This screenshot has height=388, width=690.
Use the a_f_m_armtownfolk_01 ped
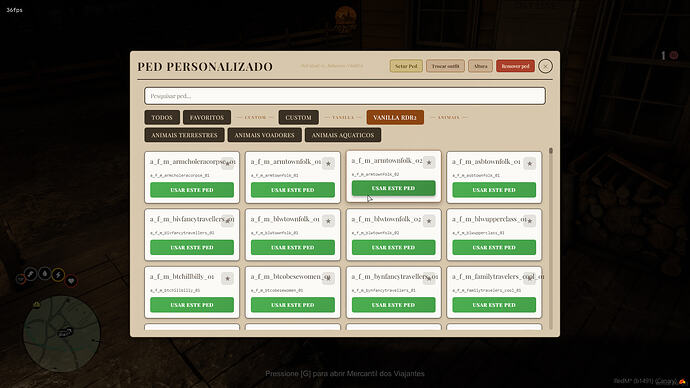tap(293, 190)
